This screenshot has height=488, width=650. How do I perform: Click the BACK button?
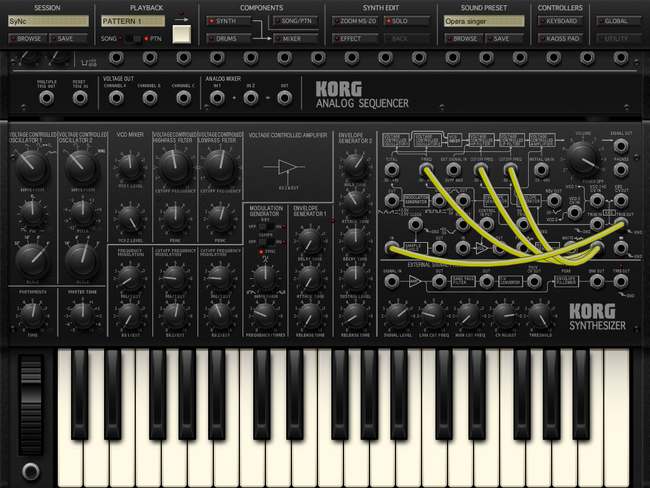pos(407,39)
